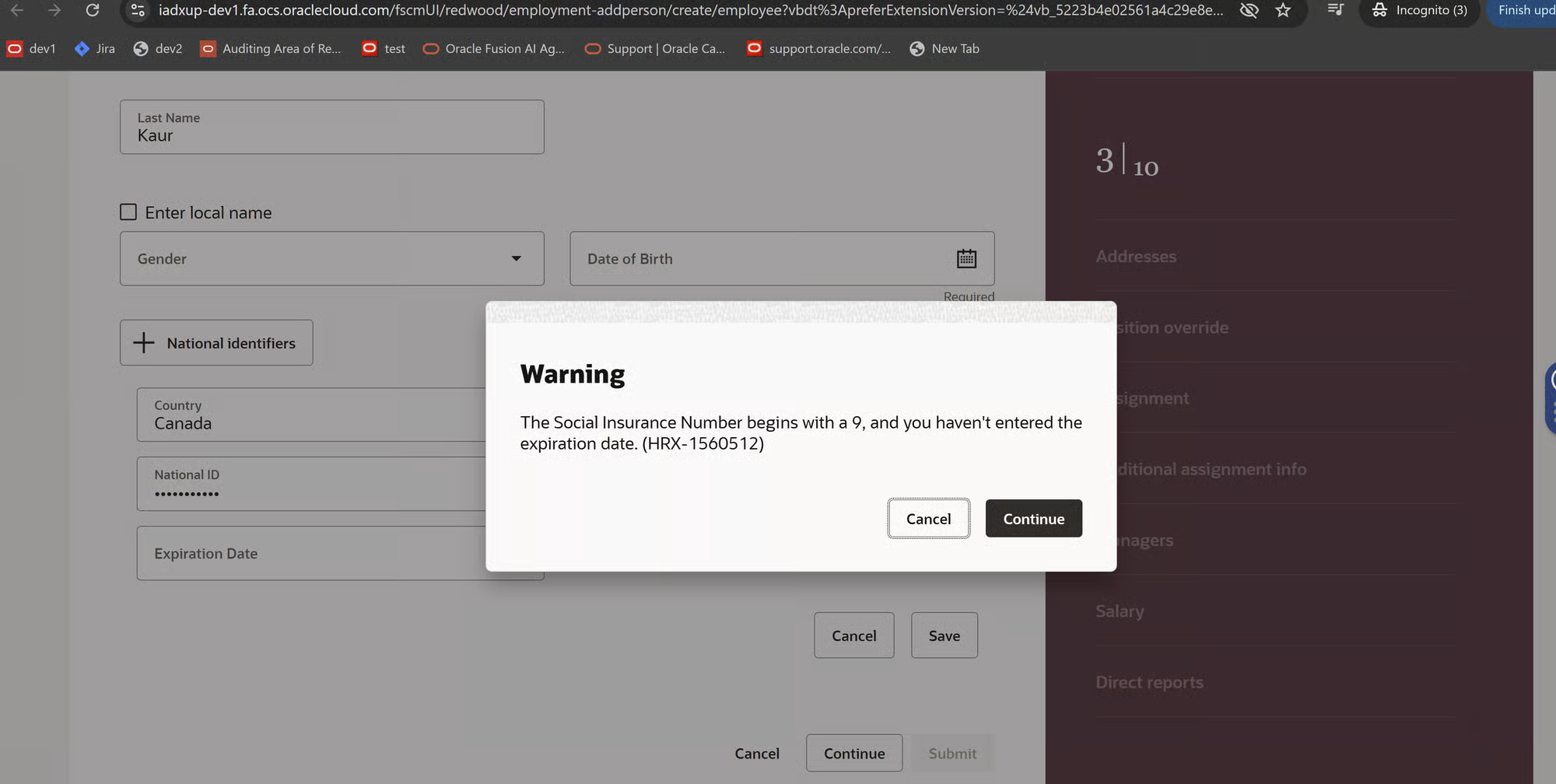Viewport: 1556px width, 784px height.
Task: Click the Finish update button
Action: [1523, 10]
